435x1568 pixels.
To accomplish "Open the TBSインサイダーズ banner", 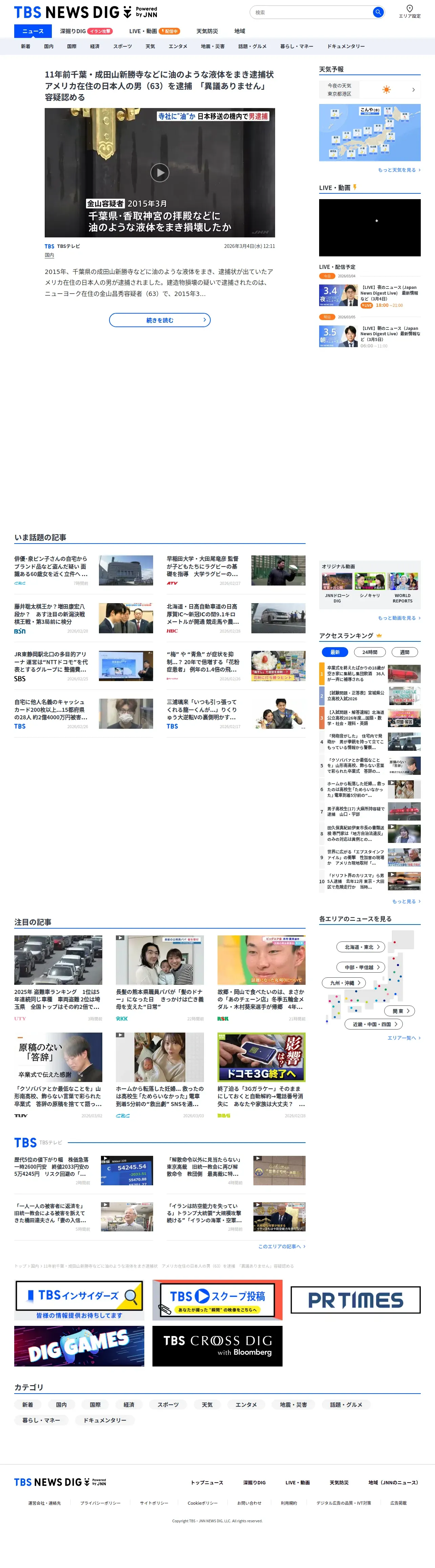I will (79, 1299).
